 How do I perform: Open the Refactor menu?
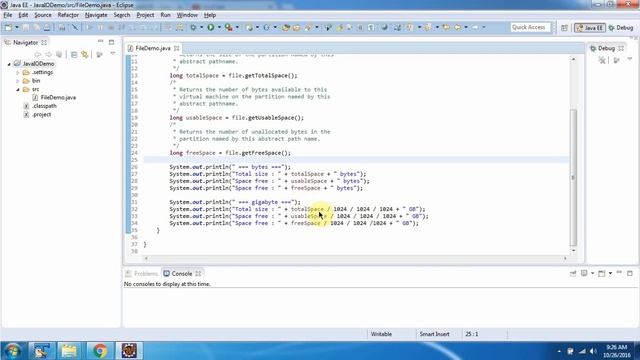(68, 15)
